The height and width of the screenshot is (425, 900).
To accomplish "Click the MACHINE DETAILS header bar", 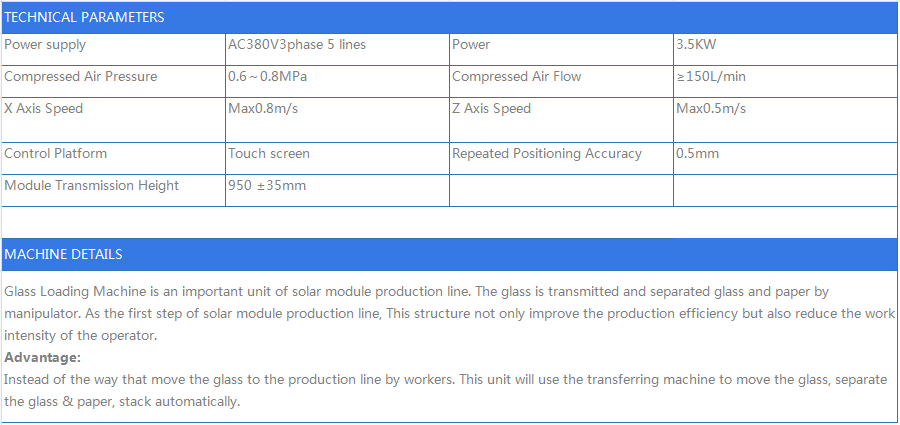I will [449, 254].
